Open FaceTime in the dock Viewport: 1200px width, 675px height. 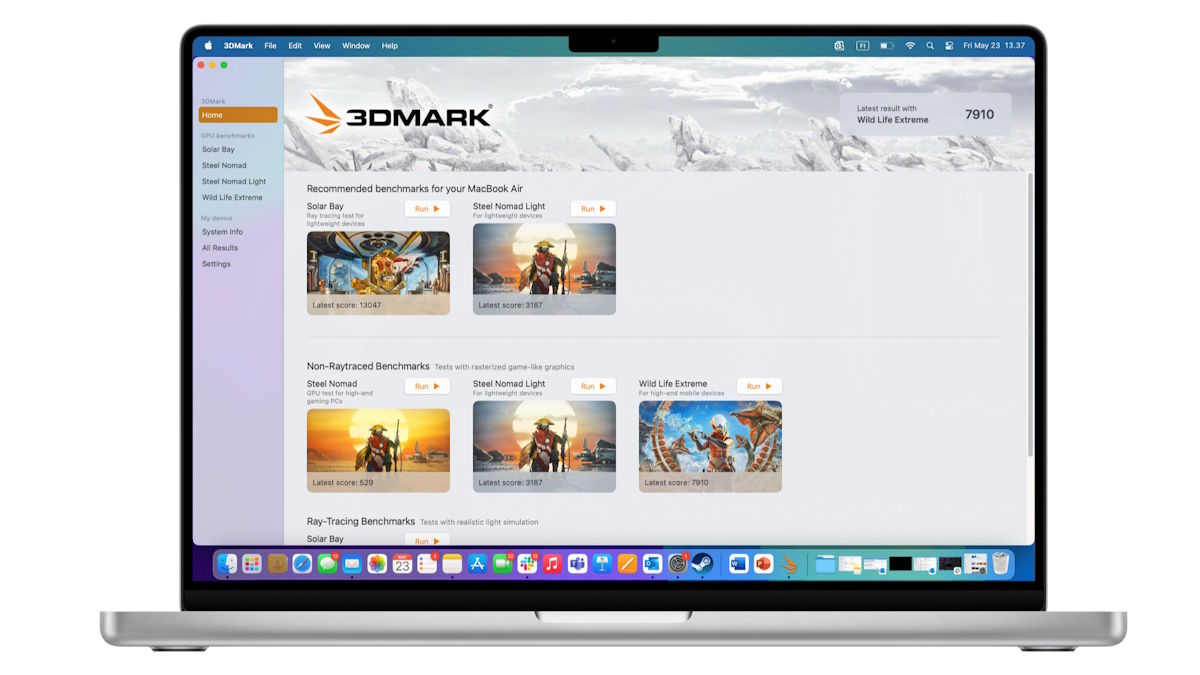[x=502, y=564]
